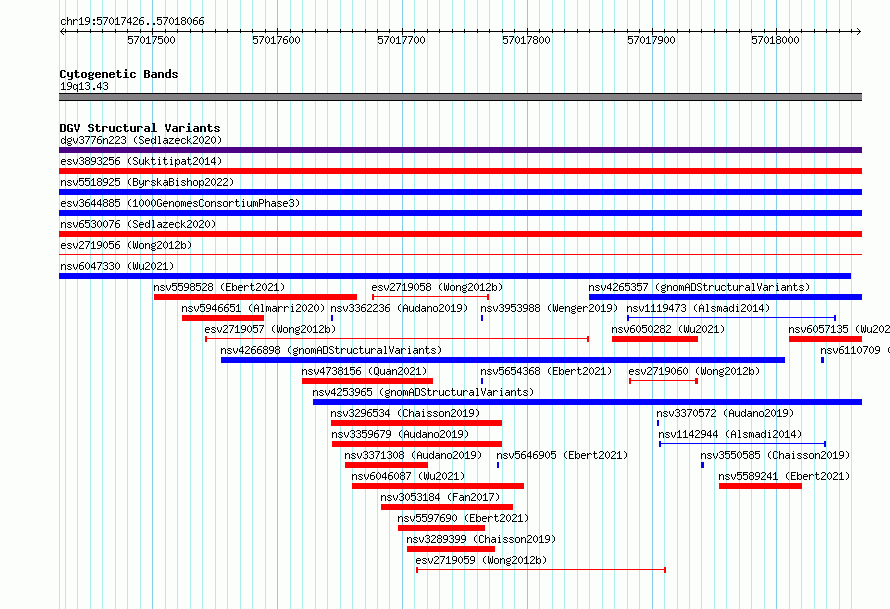Select nsv5646905 (Ebert2021) label
This screenshot has height=609, width=890.
point(562,455)
